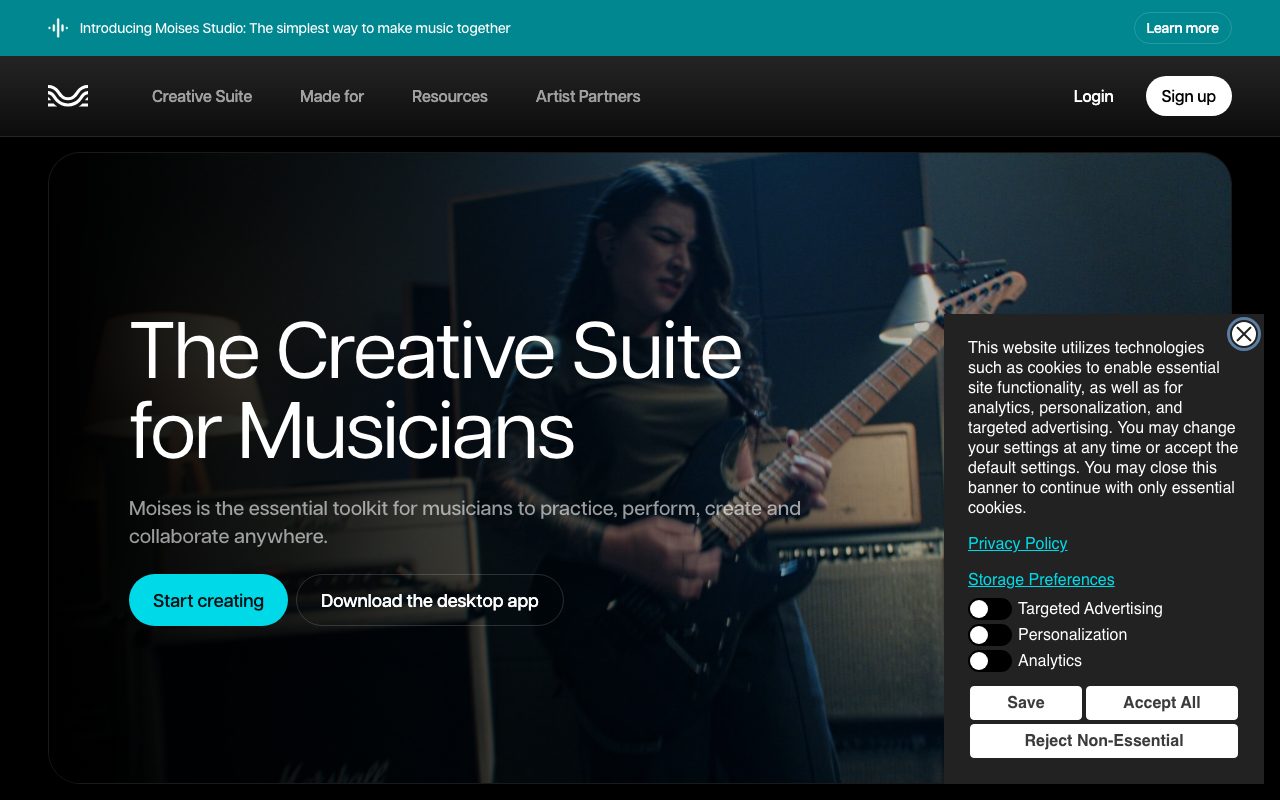Turn on the Analytics switch
Viewport: 1280px width, 800px height.
(x=989, y=661)
